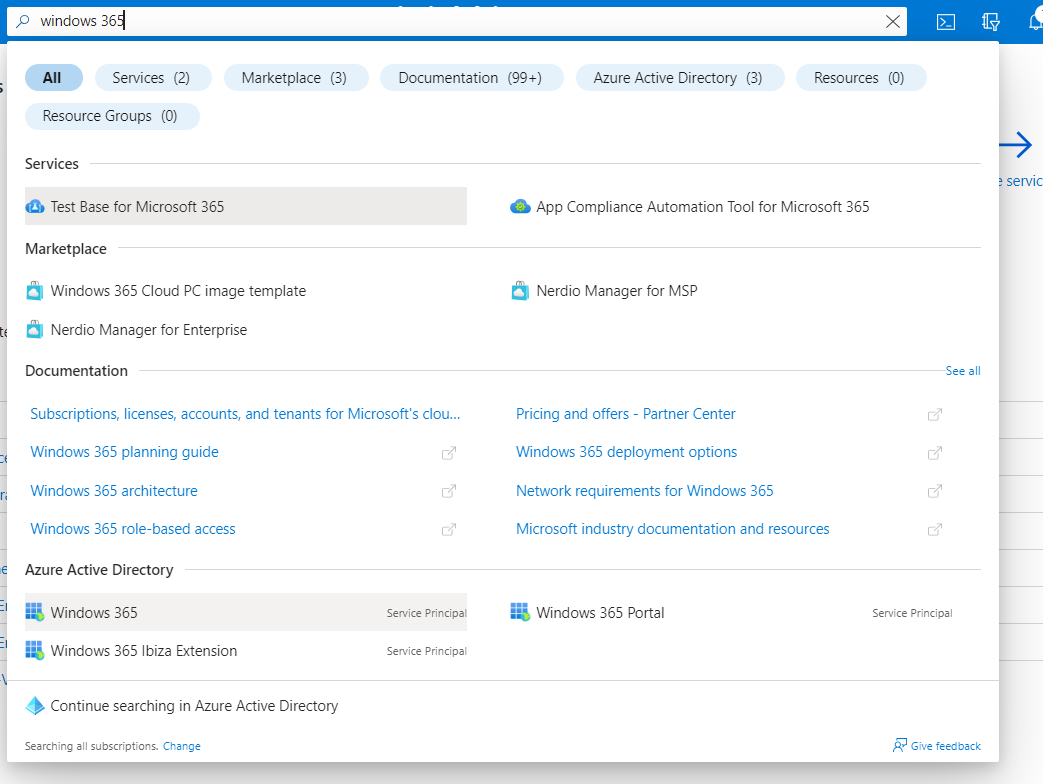Switch to the Marketplace filter tab
Image resolution: width=1043 pixels, height=784 pixels.
[296, 77]
